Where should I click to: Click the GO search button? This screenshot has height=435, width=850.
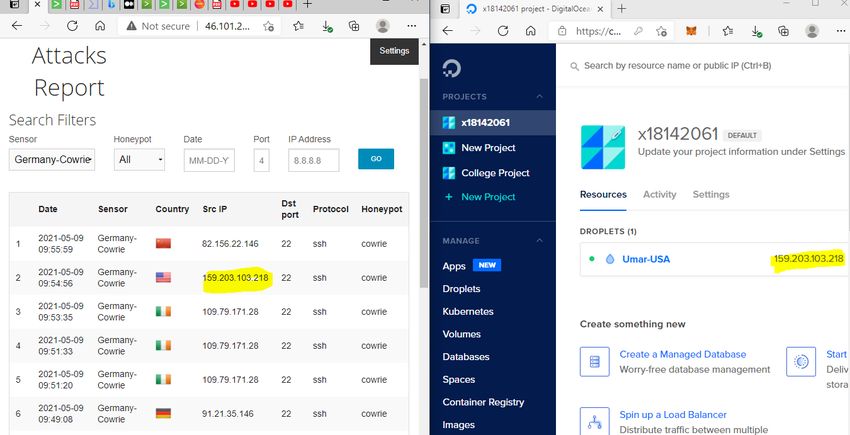tap(376, 159)
